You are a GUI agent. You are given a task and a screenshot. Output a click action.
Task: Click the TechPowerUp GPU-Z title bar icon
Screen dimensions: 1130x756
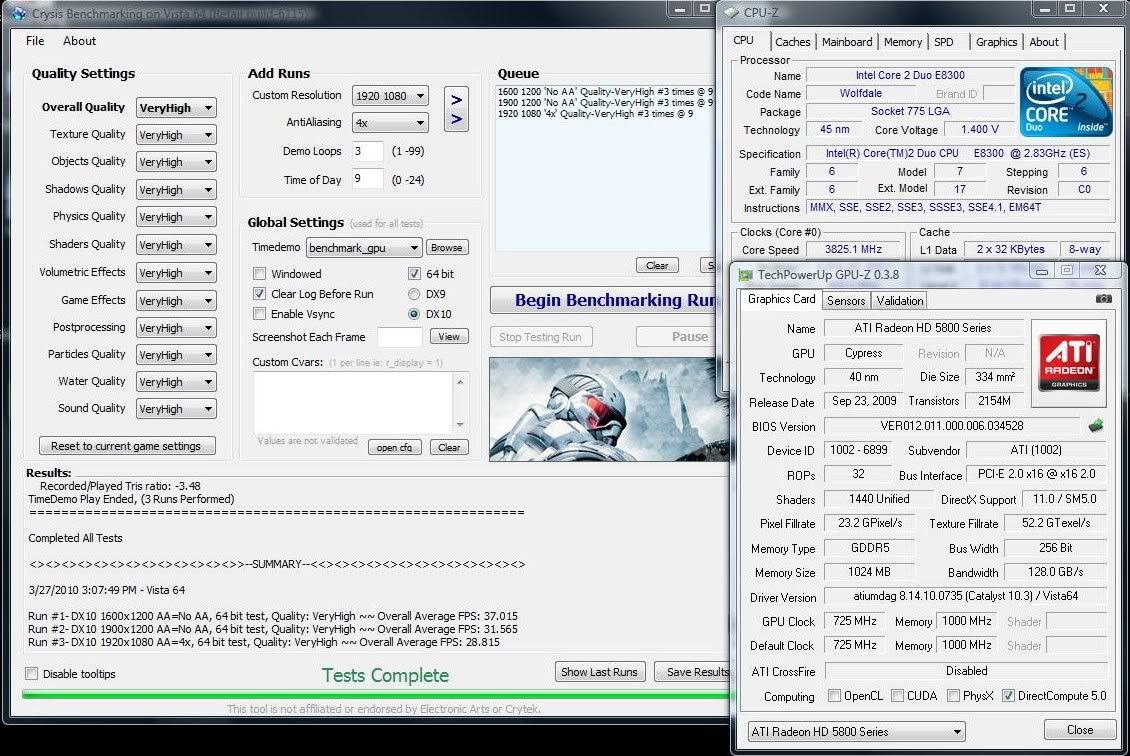(745, 274)
